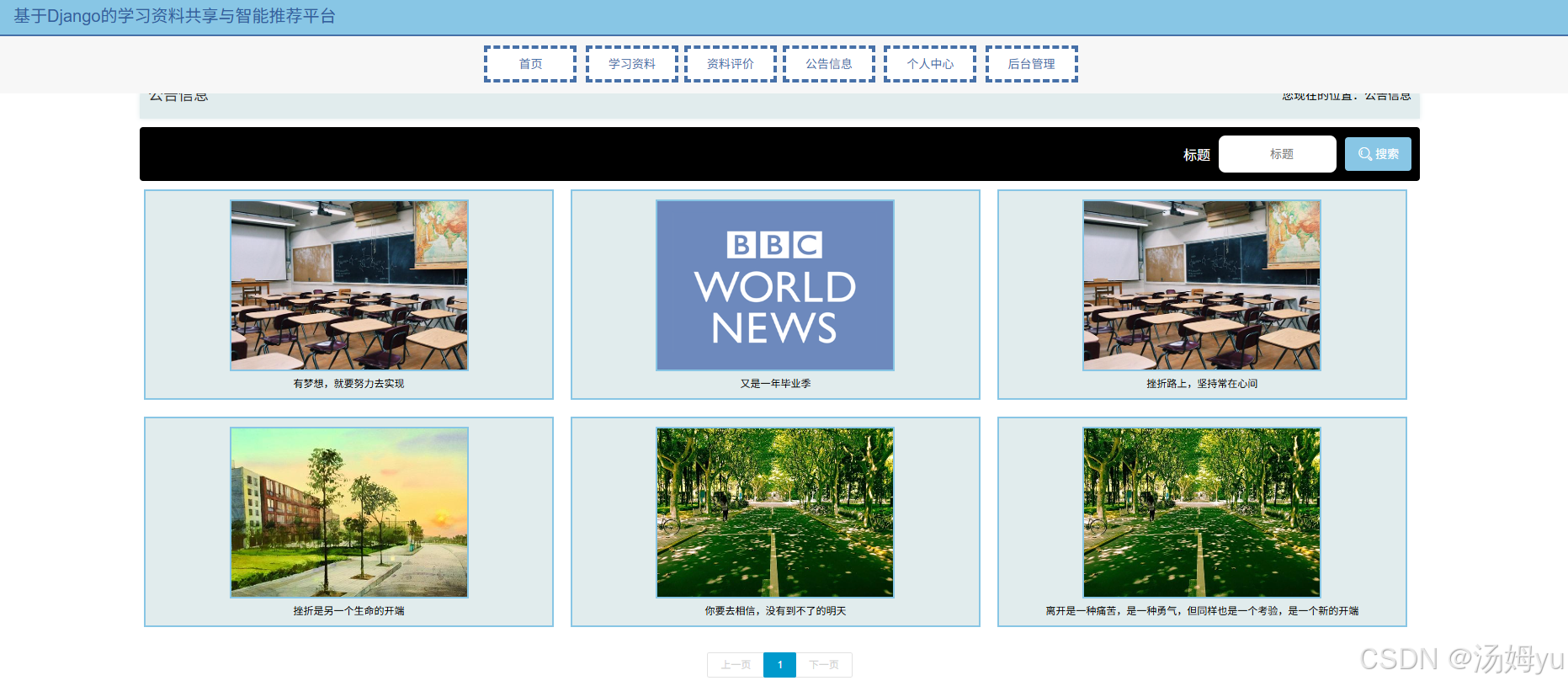Open the 首页 navigation tab

tap(530, 64)
